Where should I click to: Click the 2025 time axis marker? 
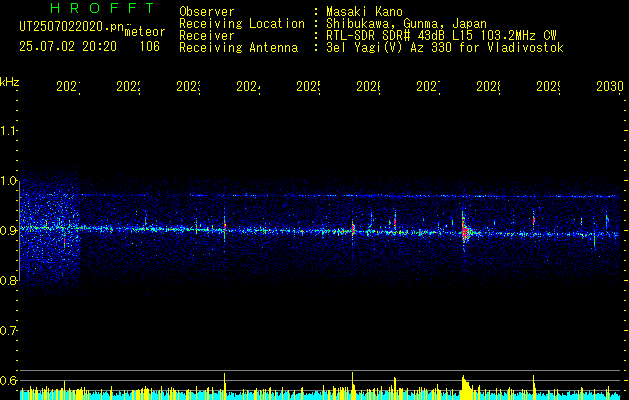(308, 86)
